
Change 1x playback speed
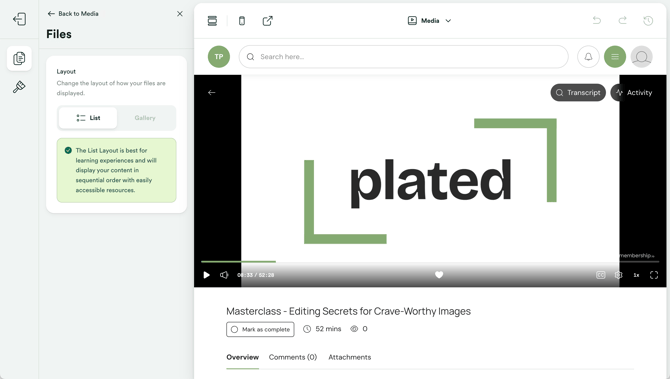pyautogui.click(x=636, y=275)
